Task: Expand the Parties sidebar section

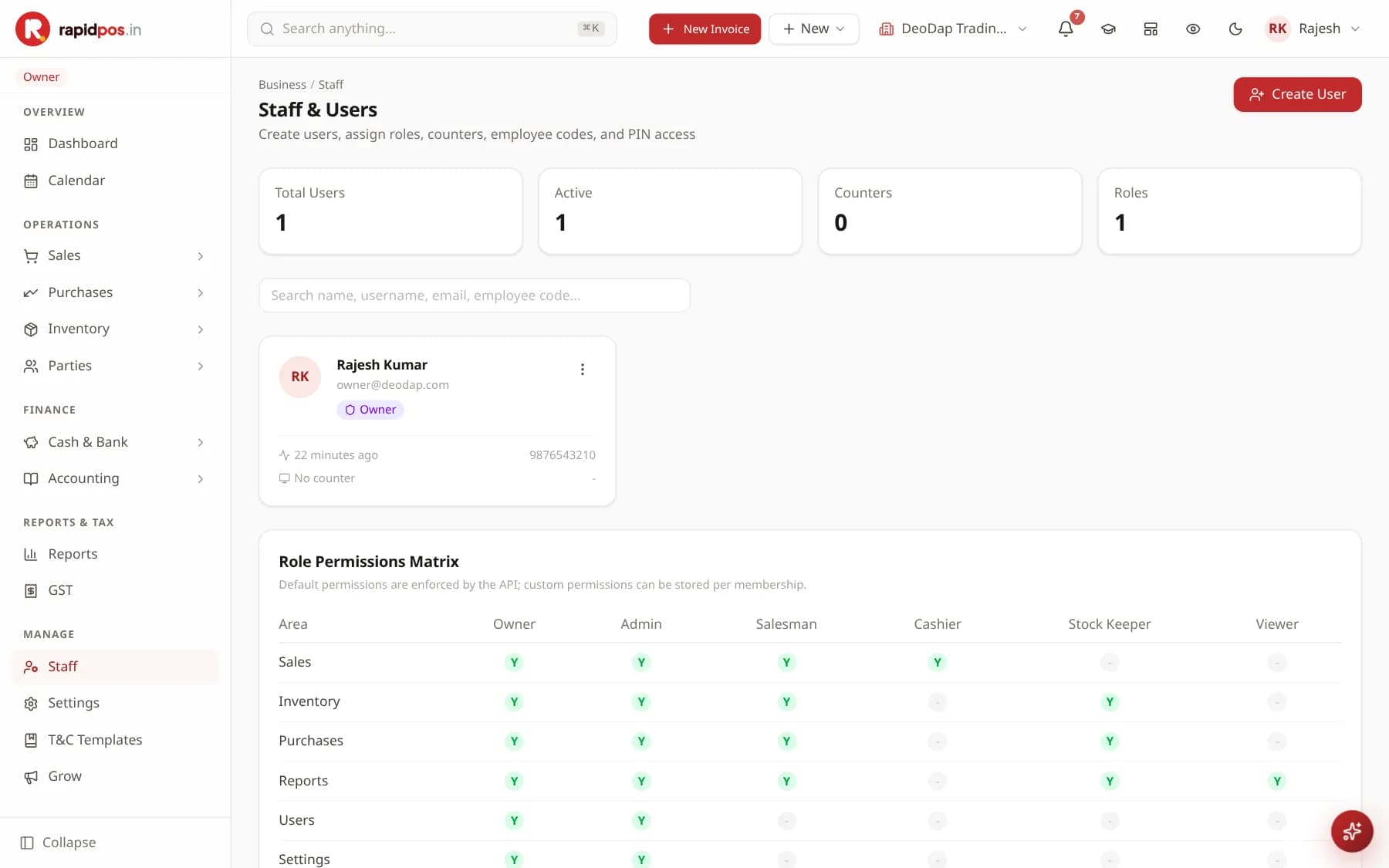Action: (116, 366)
